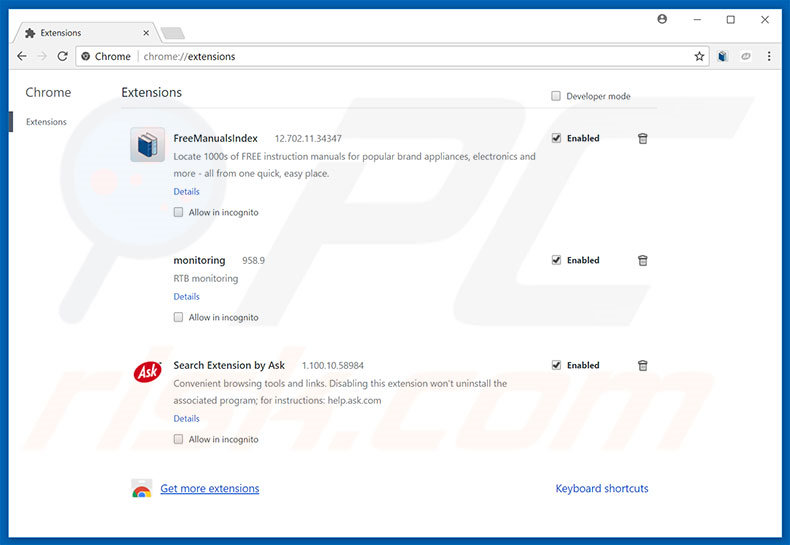Click version number 958.9
Image resolution: width=790 pixels, height=545 pixels.
tap(253, 260)
